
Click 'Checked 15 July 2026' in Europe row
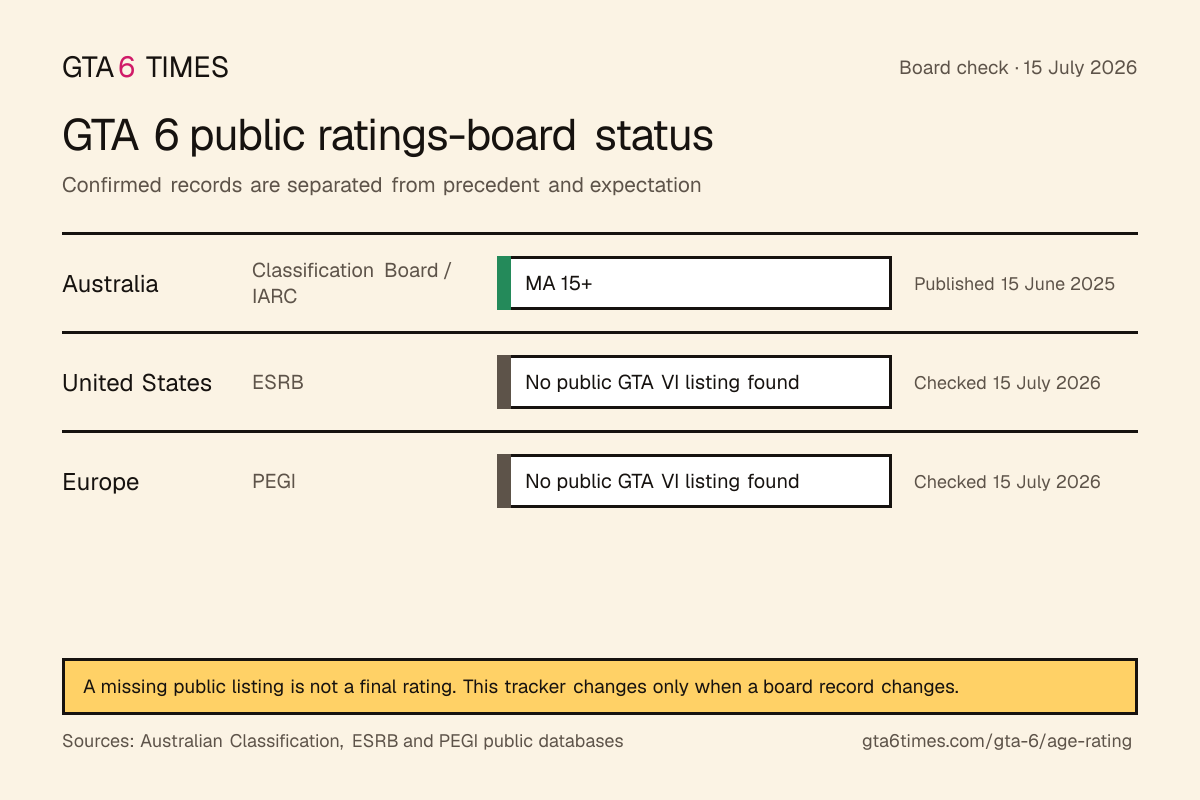1007,482
